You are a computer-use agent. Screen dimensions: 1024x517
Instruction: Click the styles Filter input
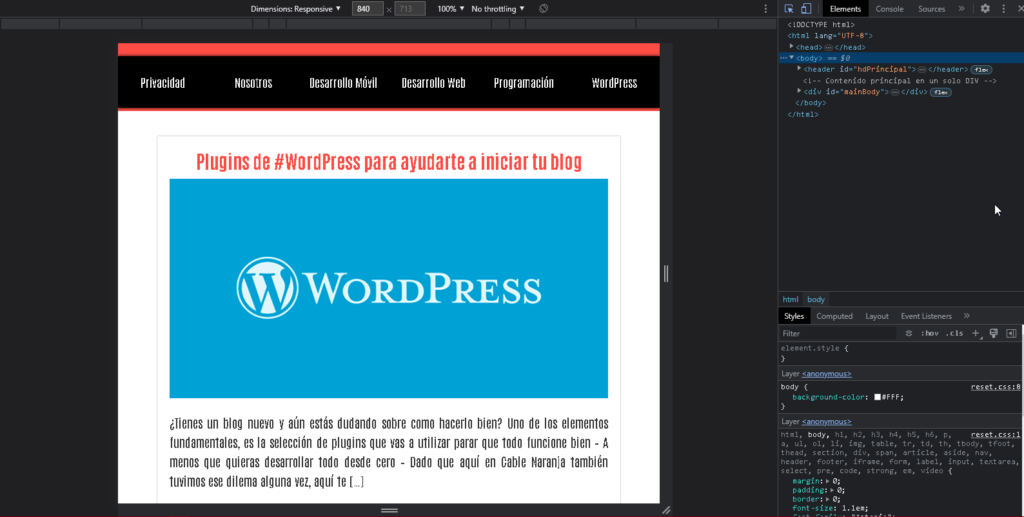click(x=839, y=333)
